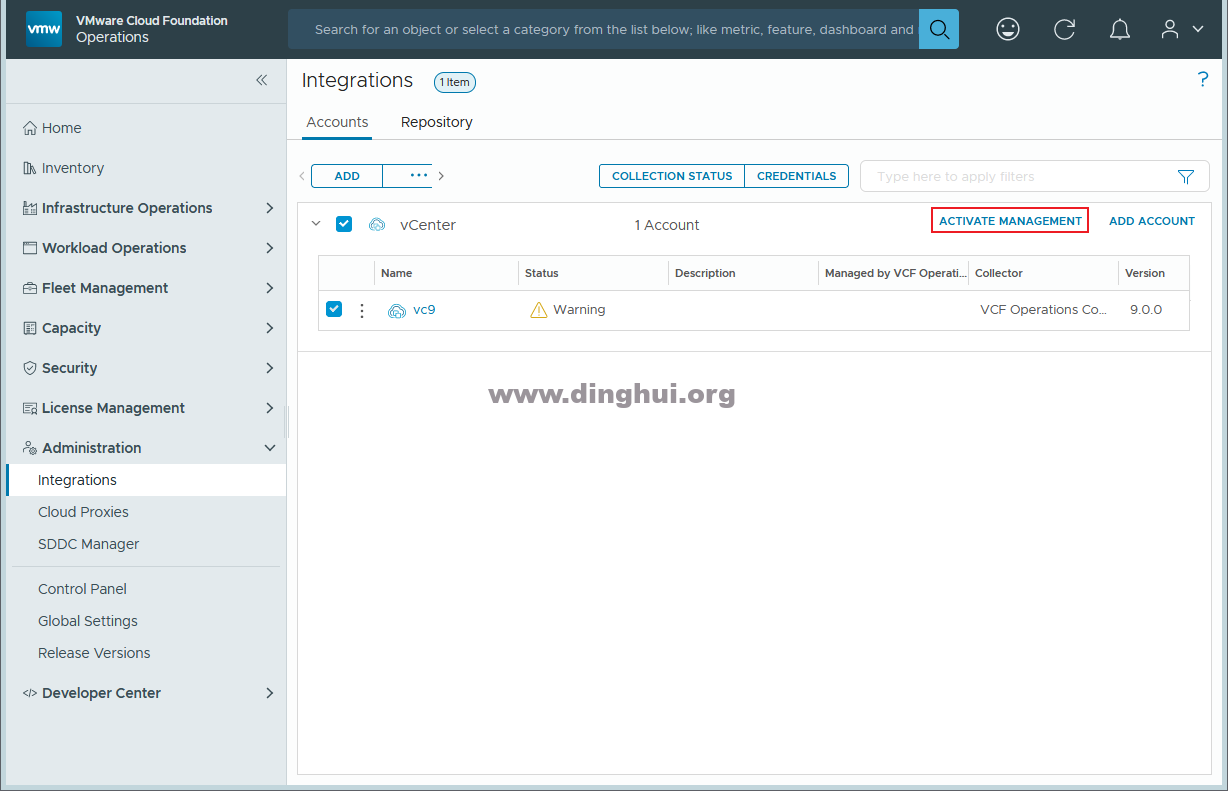The image size is (1228, 791).
Task: Open Global Settings
Action: 88,621
